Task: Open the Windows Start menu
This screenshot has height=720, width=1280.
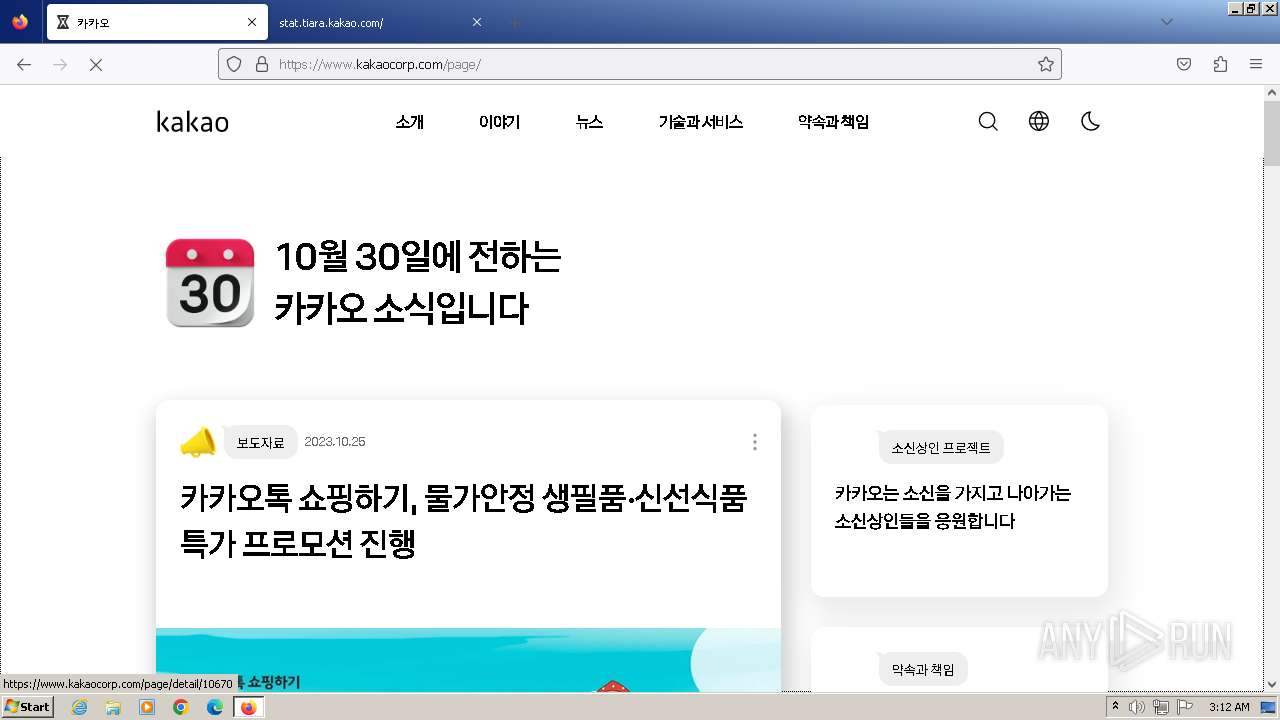Action: pyautogui.click(x=27, y=707)
